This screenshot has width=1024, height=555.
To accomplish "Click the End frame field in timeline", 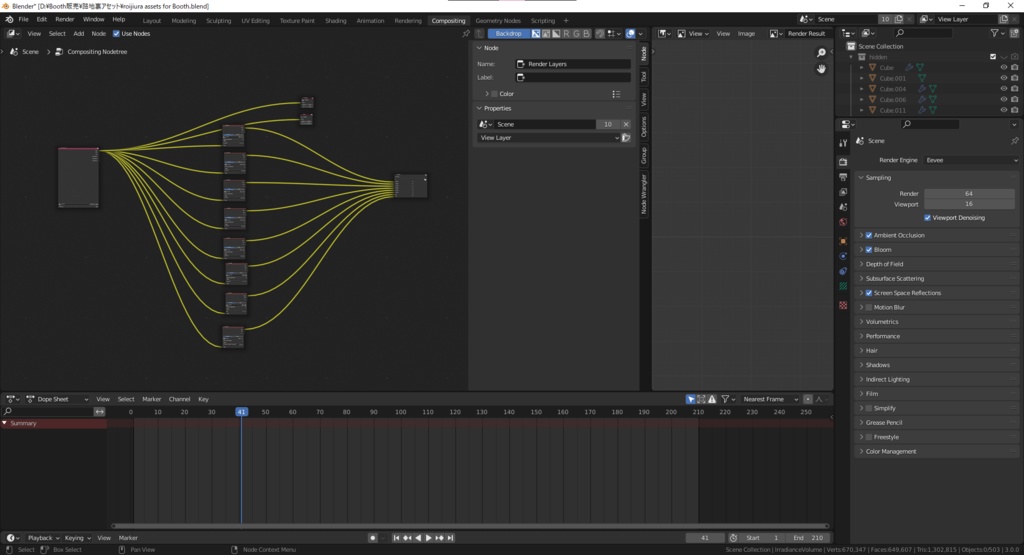I will 810,538.
